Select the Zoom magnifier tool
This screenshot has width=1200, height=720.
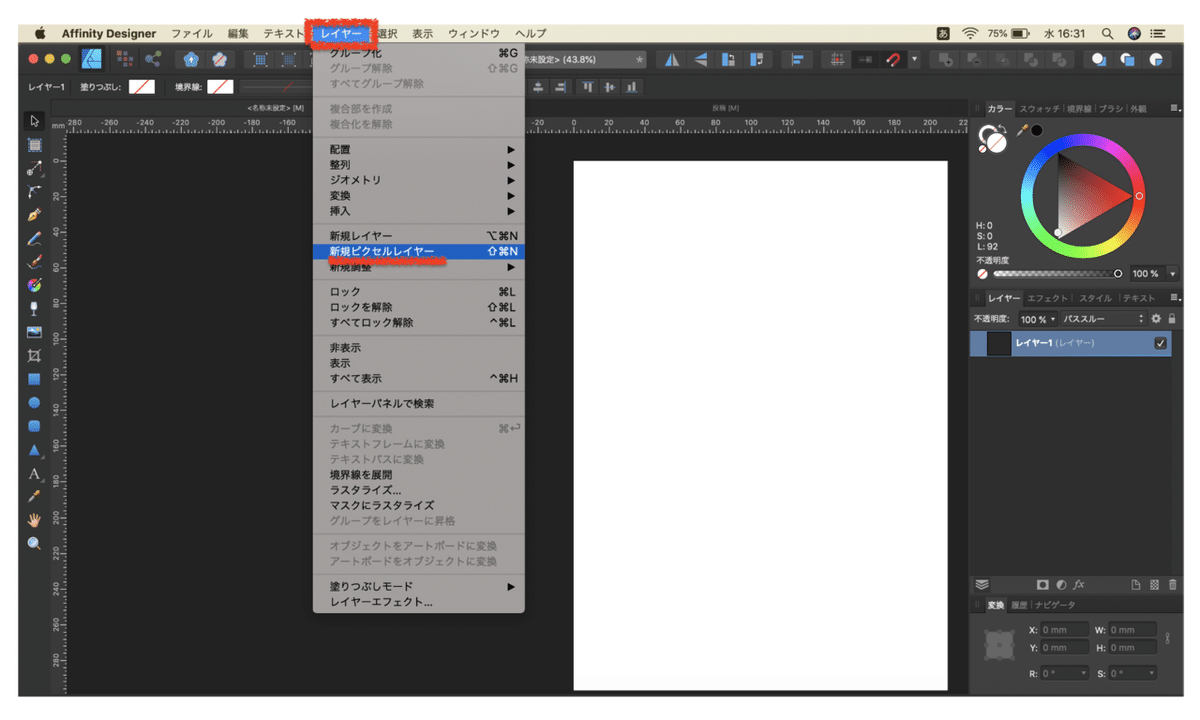click(x=34, y=543)
